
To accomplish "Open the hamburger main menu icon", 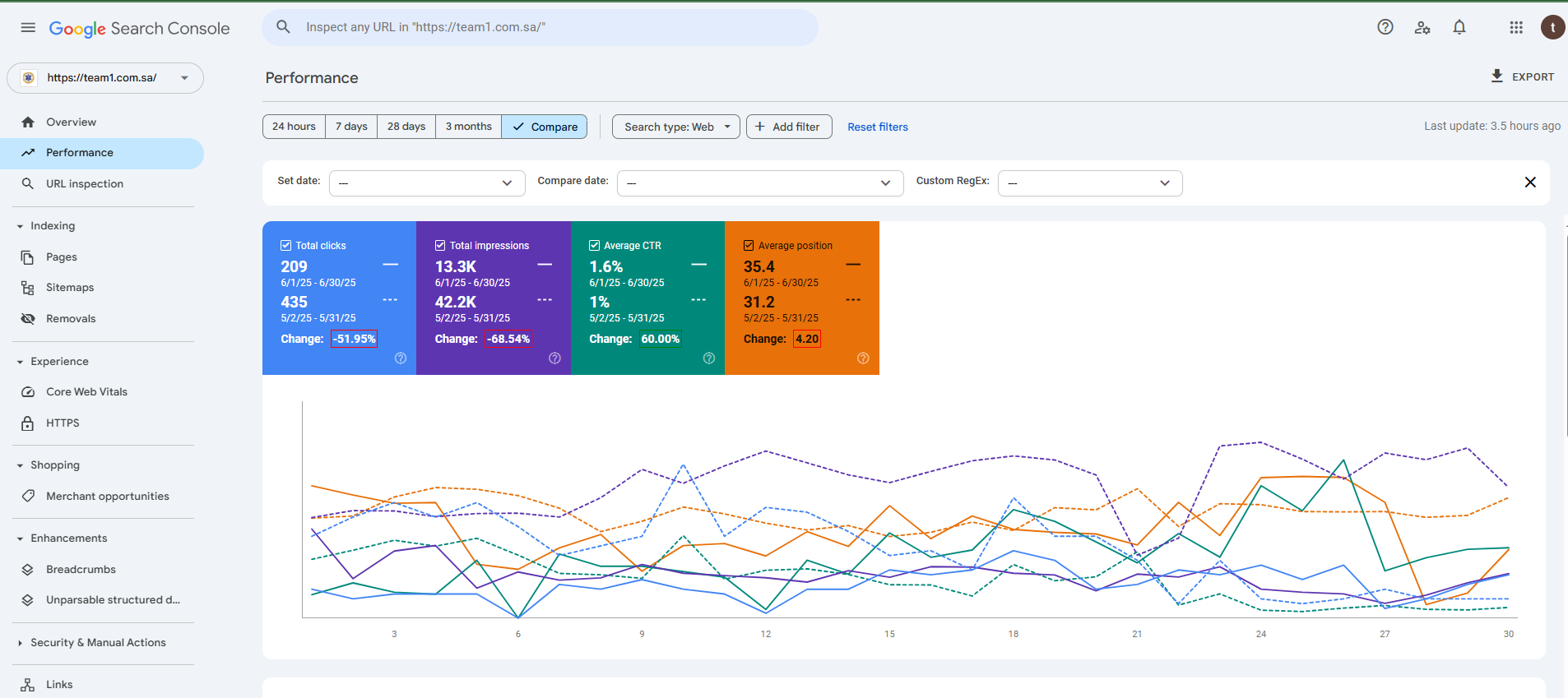I will [x=28, y=27].
